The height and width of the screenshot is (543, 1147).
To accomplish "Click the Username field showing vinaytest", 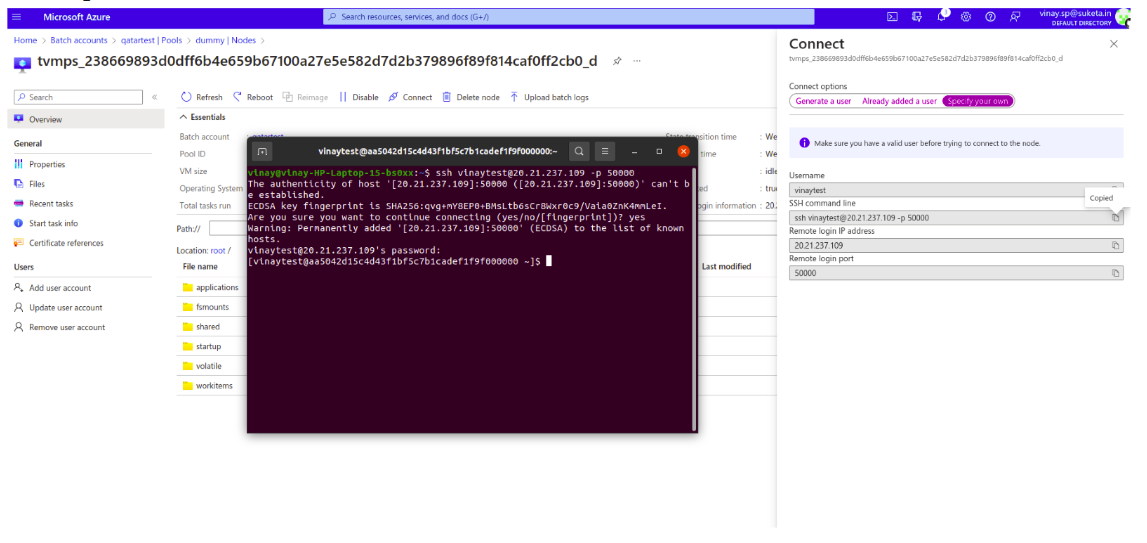I will 956,190.
